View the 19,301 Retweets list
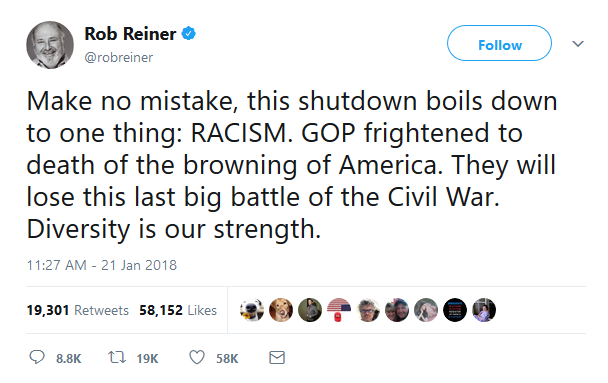 [78, 310]
